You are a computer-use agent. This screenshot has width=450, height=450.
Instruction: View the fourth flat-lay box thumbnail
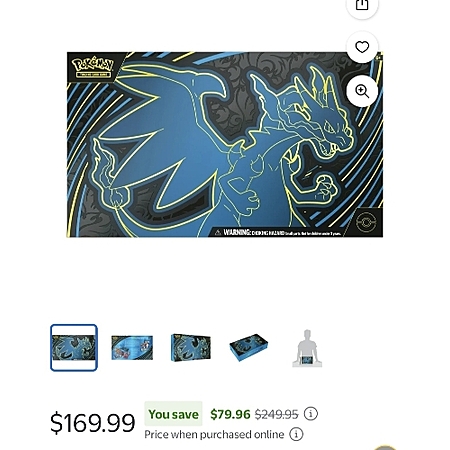tap(249, 348)
